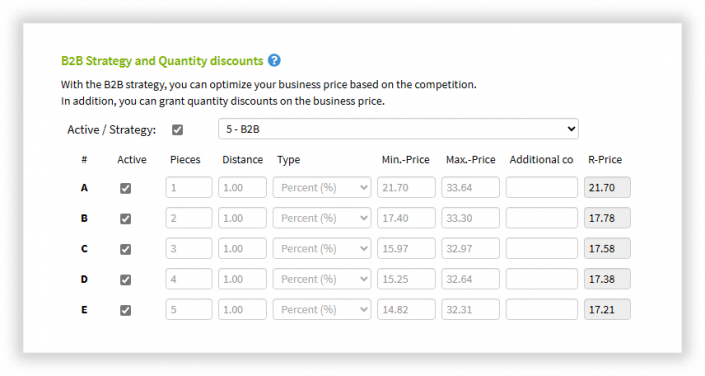Click the Additional cost field in row D
Screen dimensions: 705x376
(542, 279)
